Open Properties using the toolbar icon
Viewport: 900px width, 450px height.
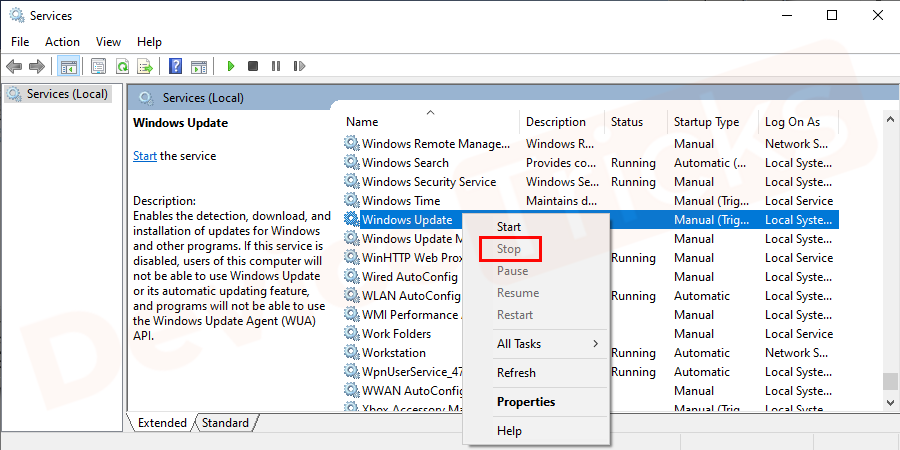point(98,66)
